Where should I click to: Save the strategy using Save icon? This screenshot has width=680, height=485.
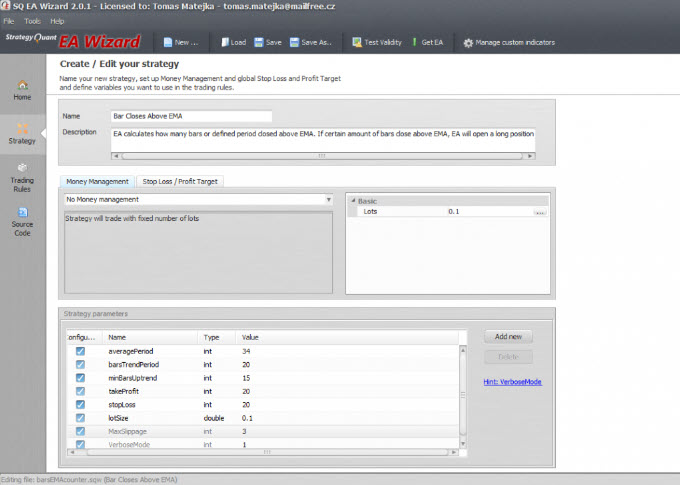click(268, 42)
